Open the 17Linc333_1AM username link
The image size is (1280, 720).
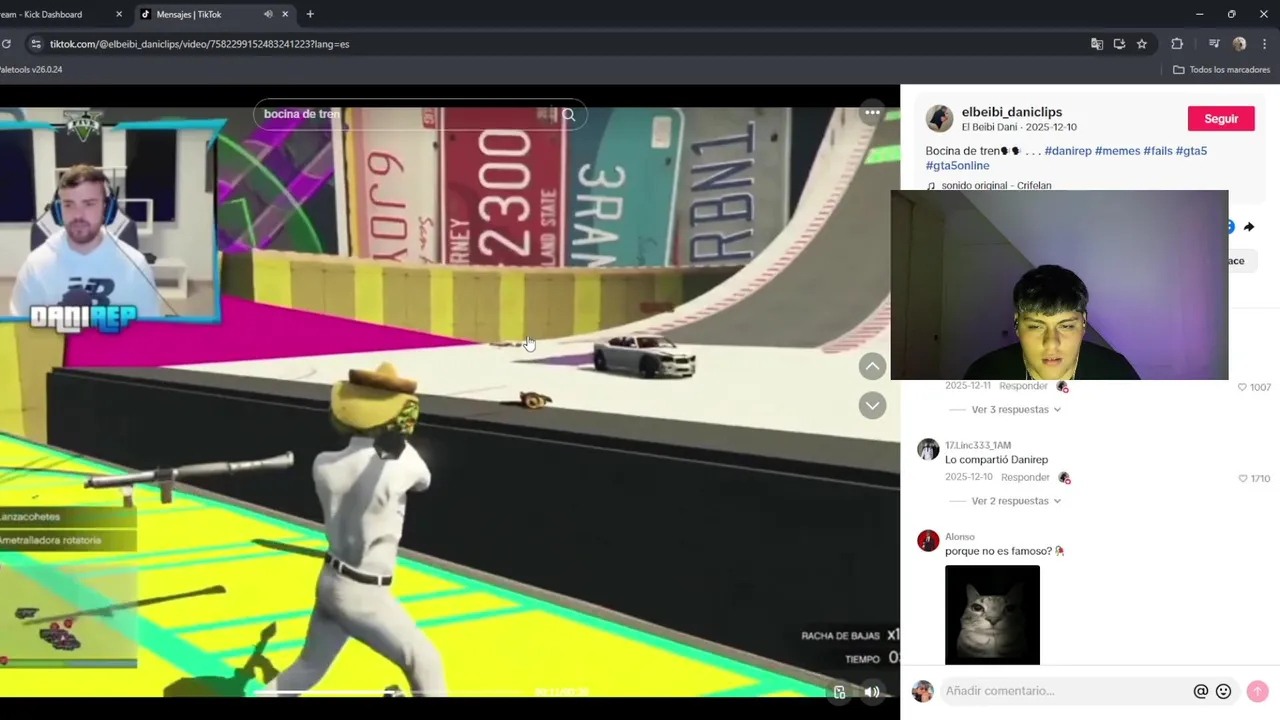click(978, 445)
